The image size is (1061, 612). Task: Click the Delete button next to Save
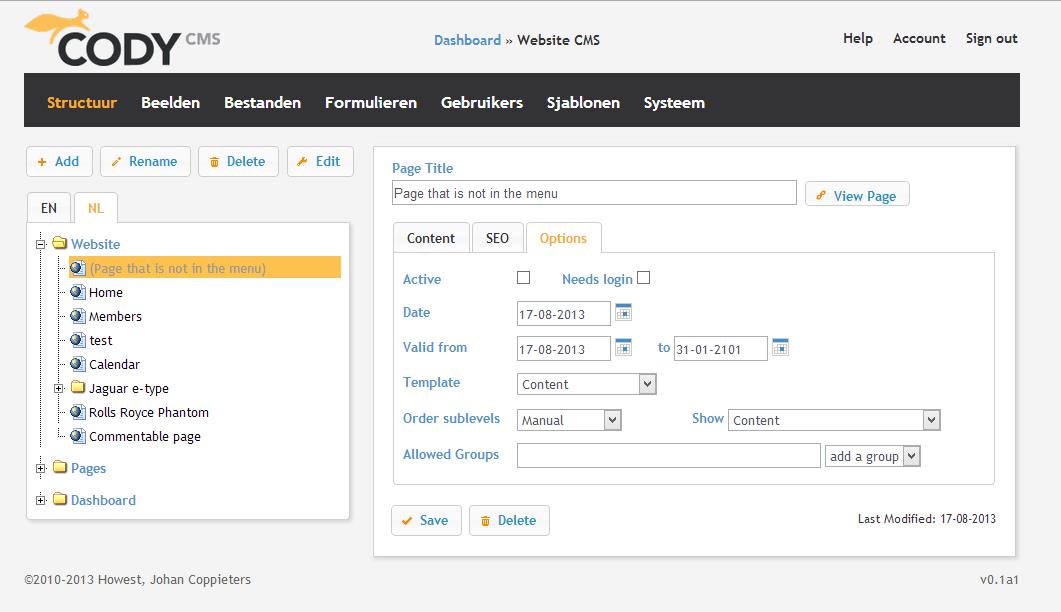[x=509, y=520]
